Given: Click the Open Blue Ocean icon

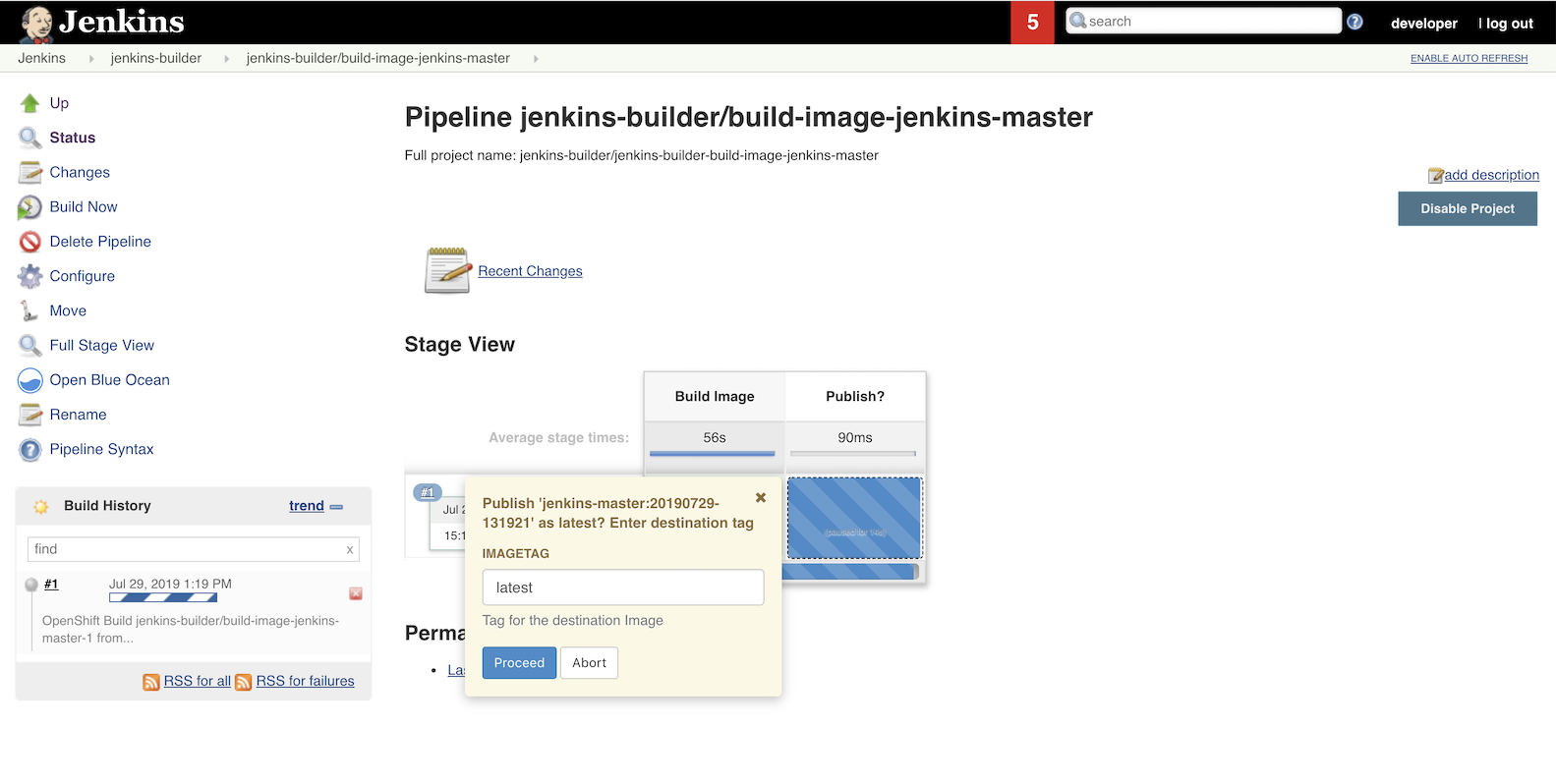Looking at the screenshot, I should [30, 380].
